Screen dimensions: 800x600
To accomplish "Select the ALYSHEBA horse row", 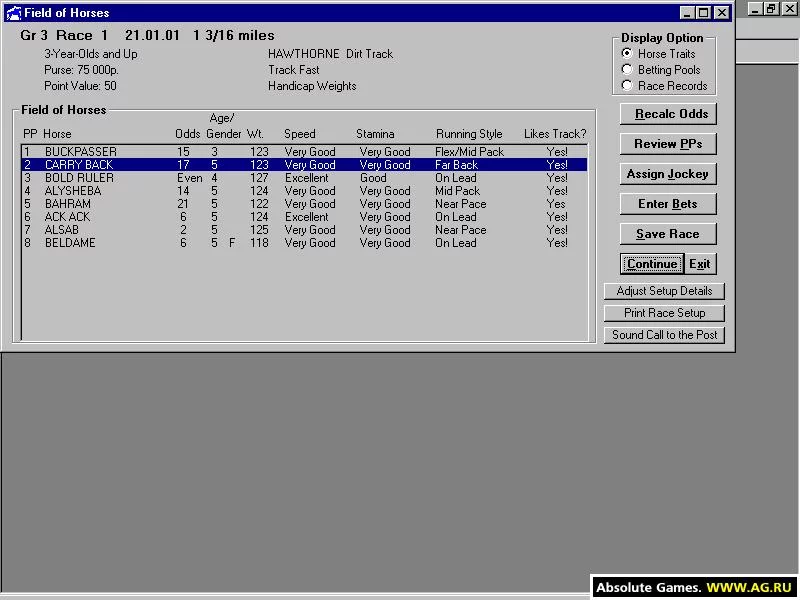I will (x=305, y=191).
